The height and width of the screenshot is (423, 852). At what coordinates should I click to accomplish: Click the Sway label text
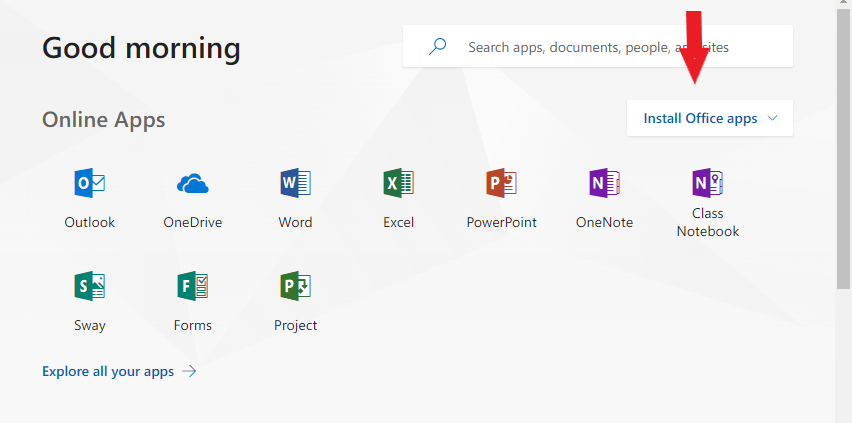[90, 325]
